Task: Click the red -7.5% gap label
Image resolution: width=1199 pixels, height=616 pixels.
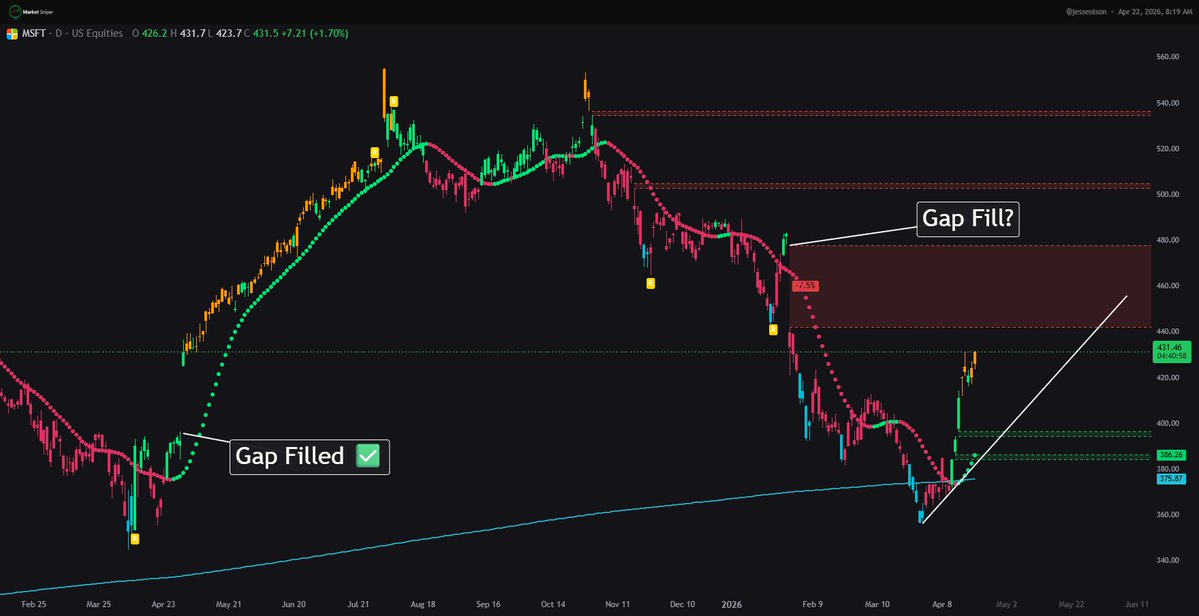Action: [x=806, y=285]
